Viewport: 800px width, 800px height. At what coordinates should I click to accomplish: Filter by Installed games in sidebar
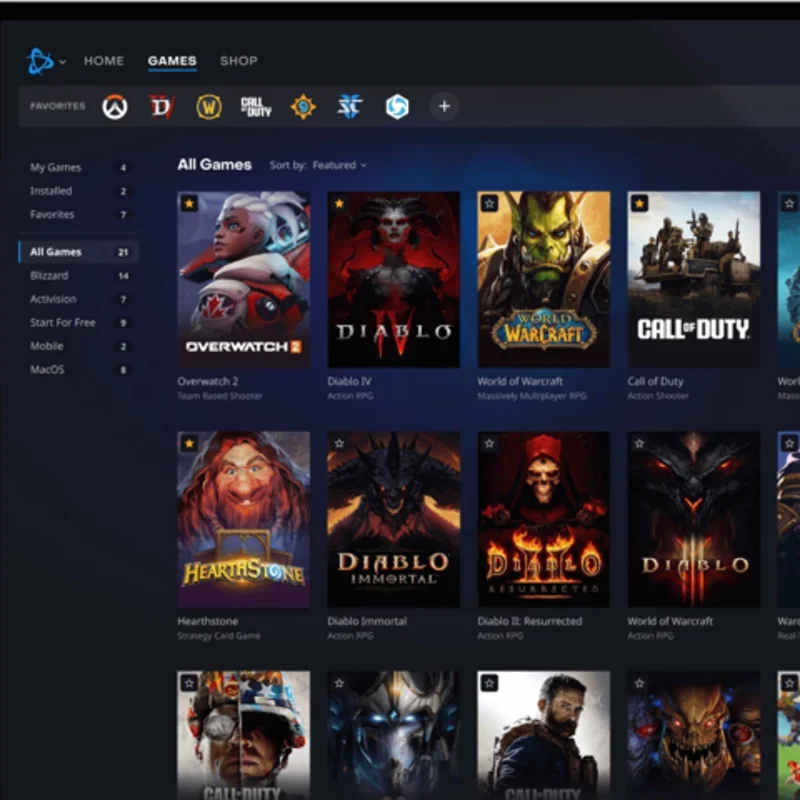[x=51, y=191]
